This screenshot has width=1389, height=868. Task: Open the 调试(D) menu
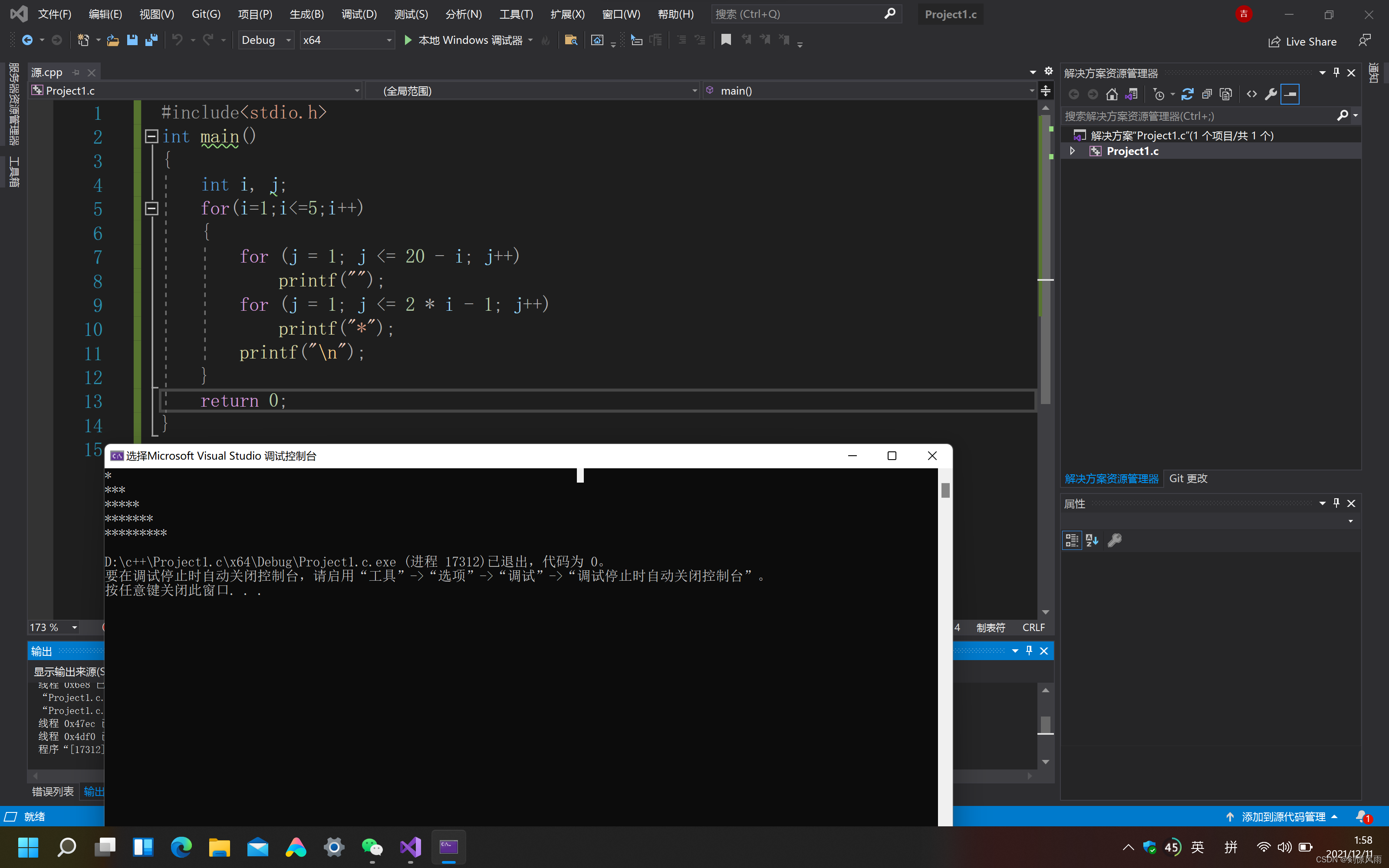coord(359,14)
